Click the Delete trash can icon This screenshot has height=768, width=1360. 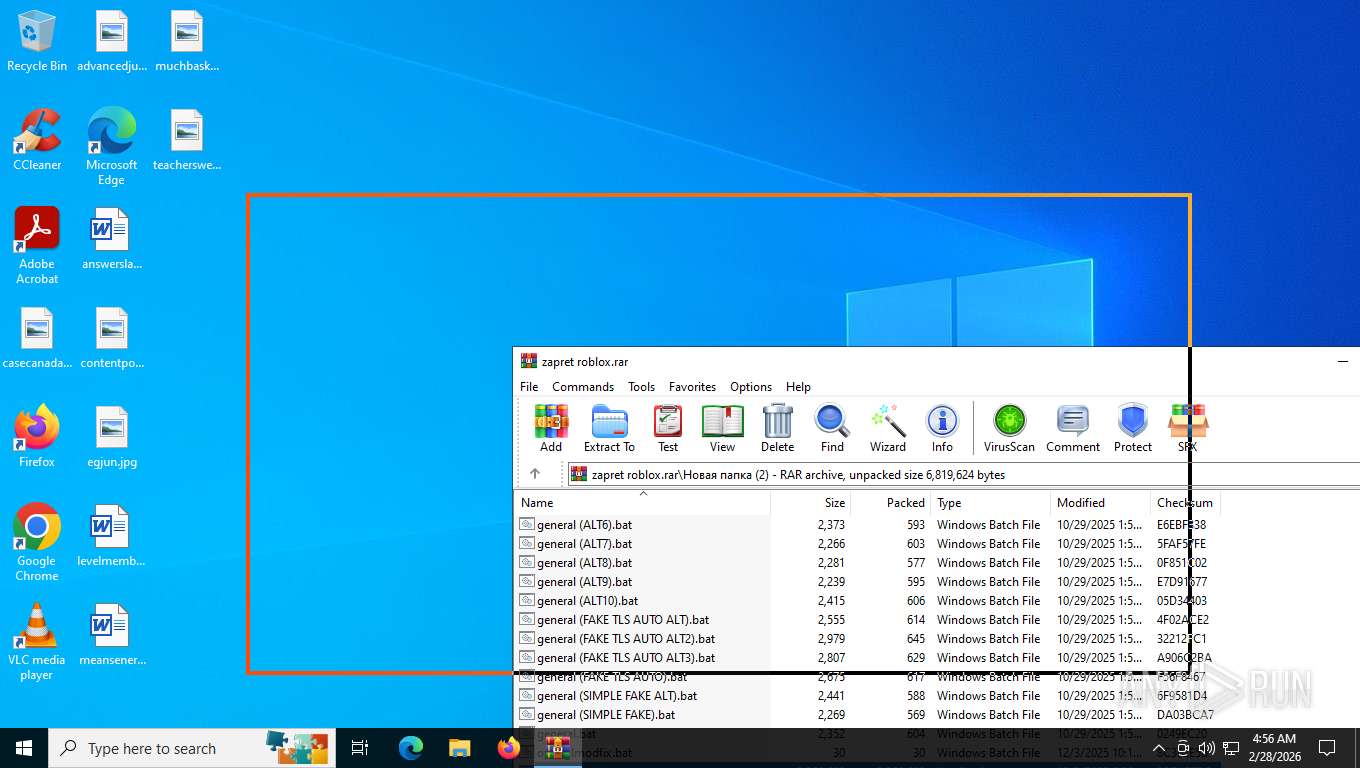pyautogui.click(x=777, y=429)
